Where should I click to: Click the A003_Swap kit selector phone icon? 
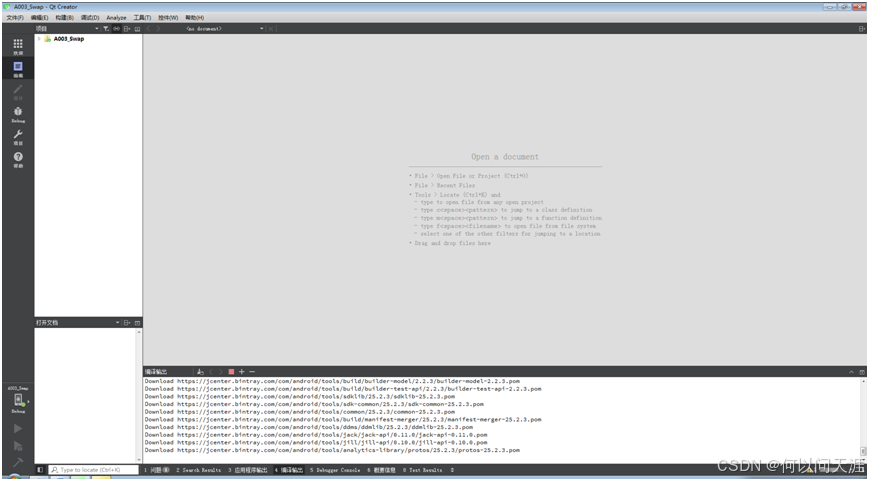(x=18, y=400)
